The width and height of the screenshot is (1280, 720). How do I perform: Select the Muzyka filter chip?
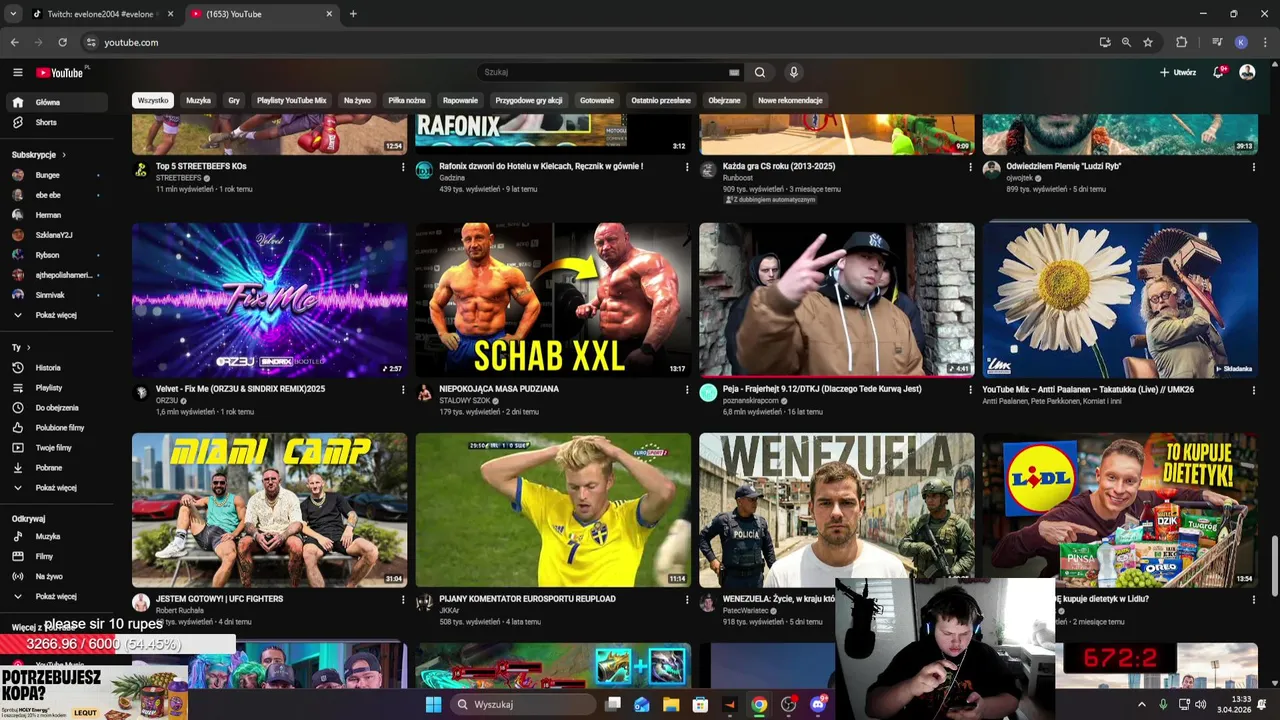click(x=198, y=100)
